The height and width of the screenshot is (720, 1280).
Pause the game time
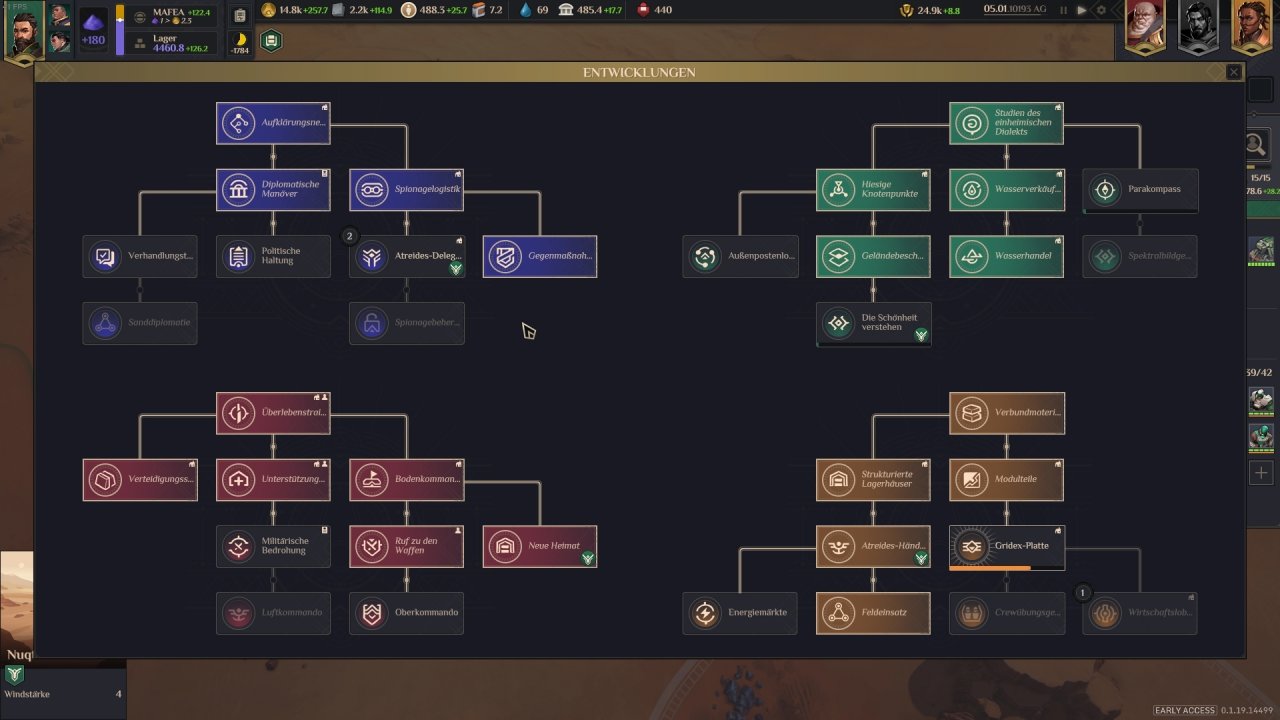pos(1064,10)
